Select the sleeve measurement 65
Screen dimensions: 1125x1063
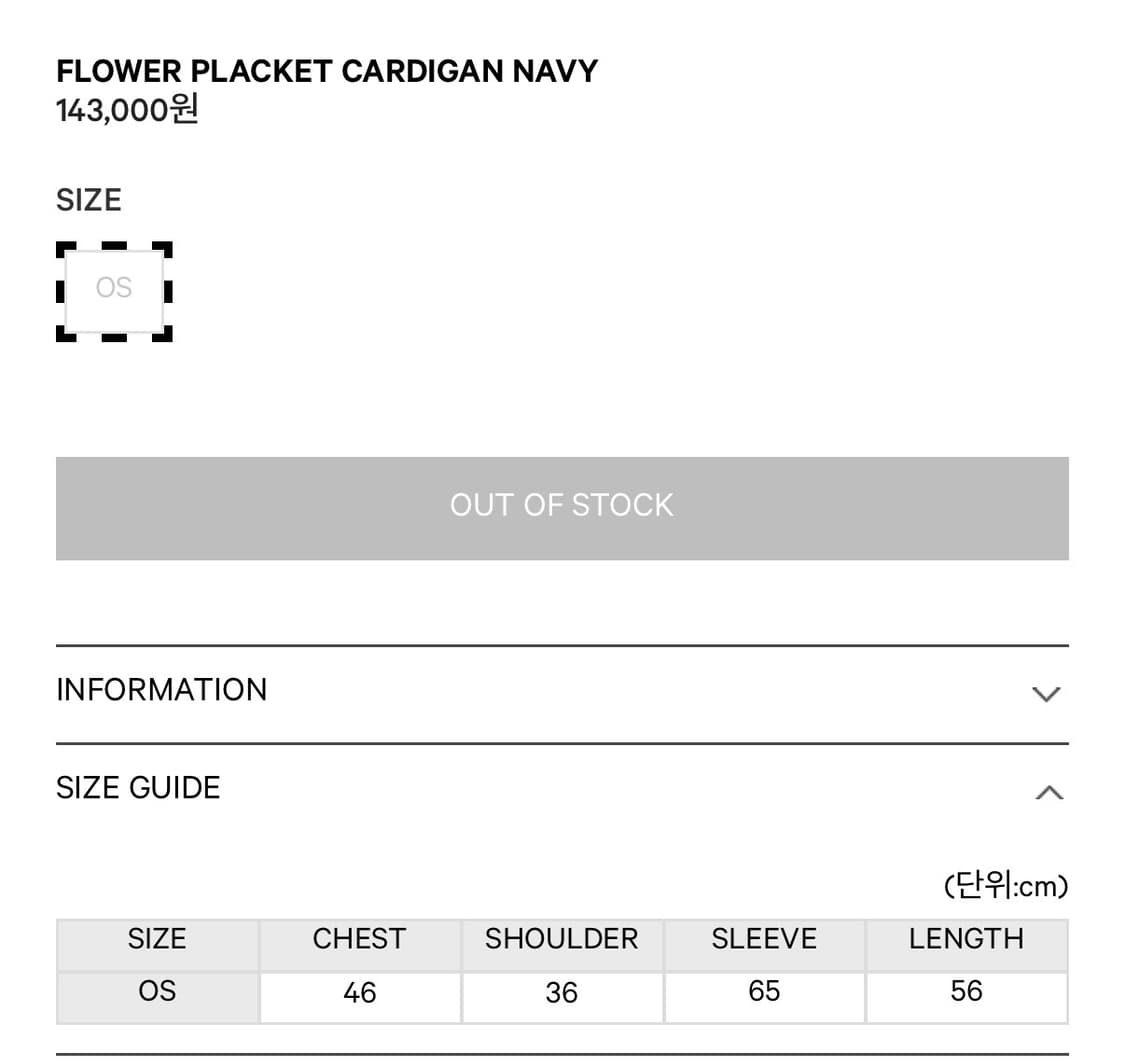763,992
